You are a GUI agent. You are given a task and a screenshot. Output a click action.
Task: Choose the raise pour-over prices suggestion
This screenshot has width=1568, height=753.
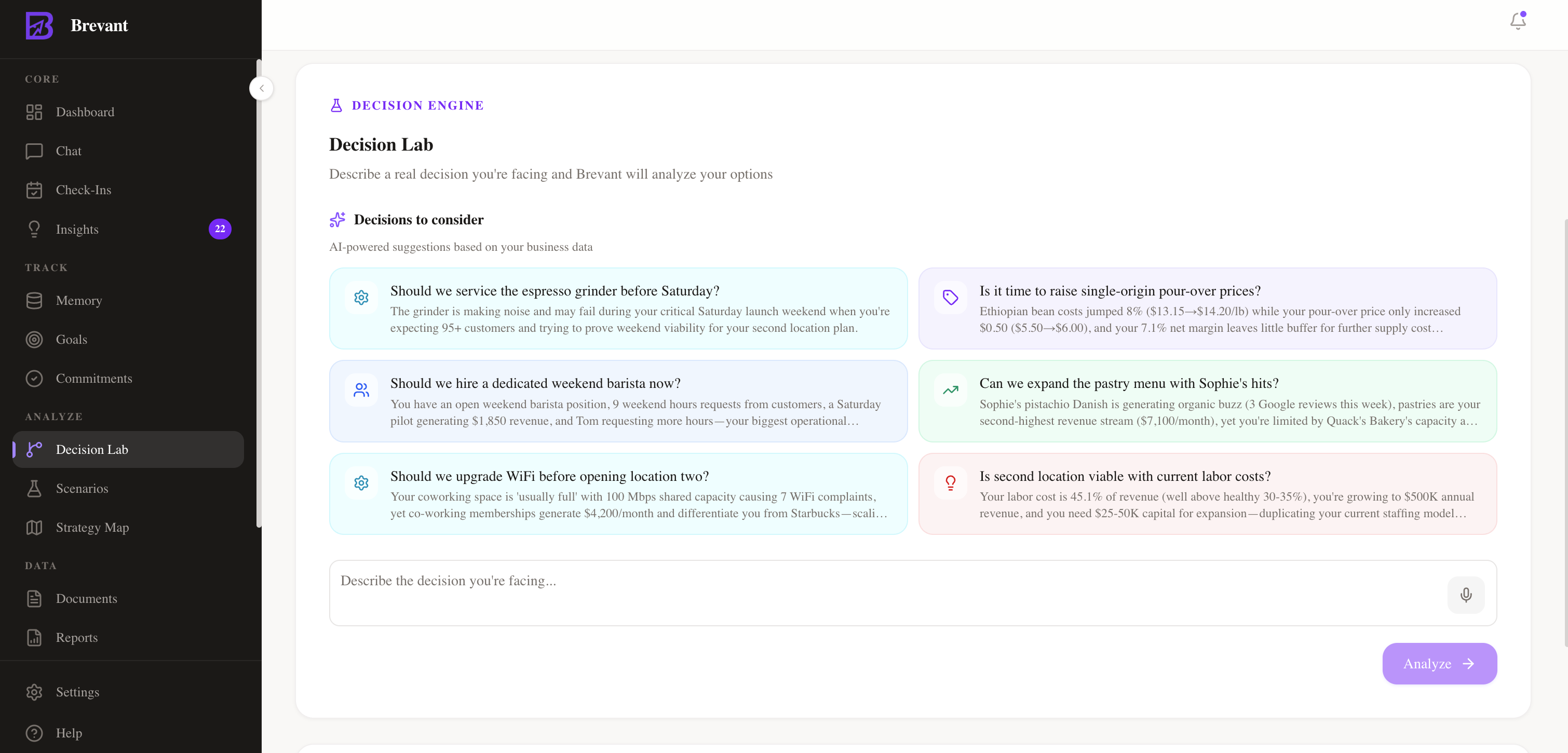tap(1207, 308)
